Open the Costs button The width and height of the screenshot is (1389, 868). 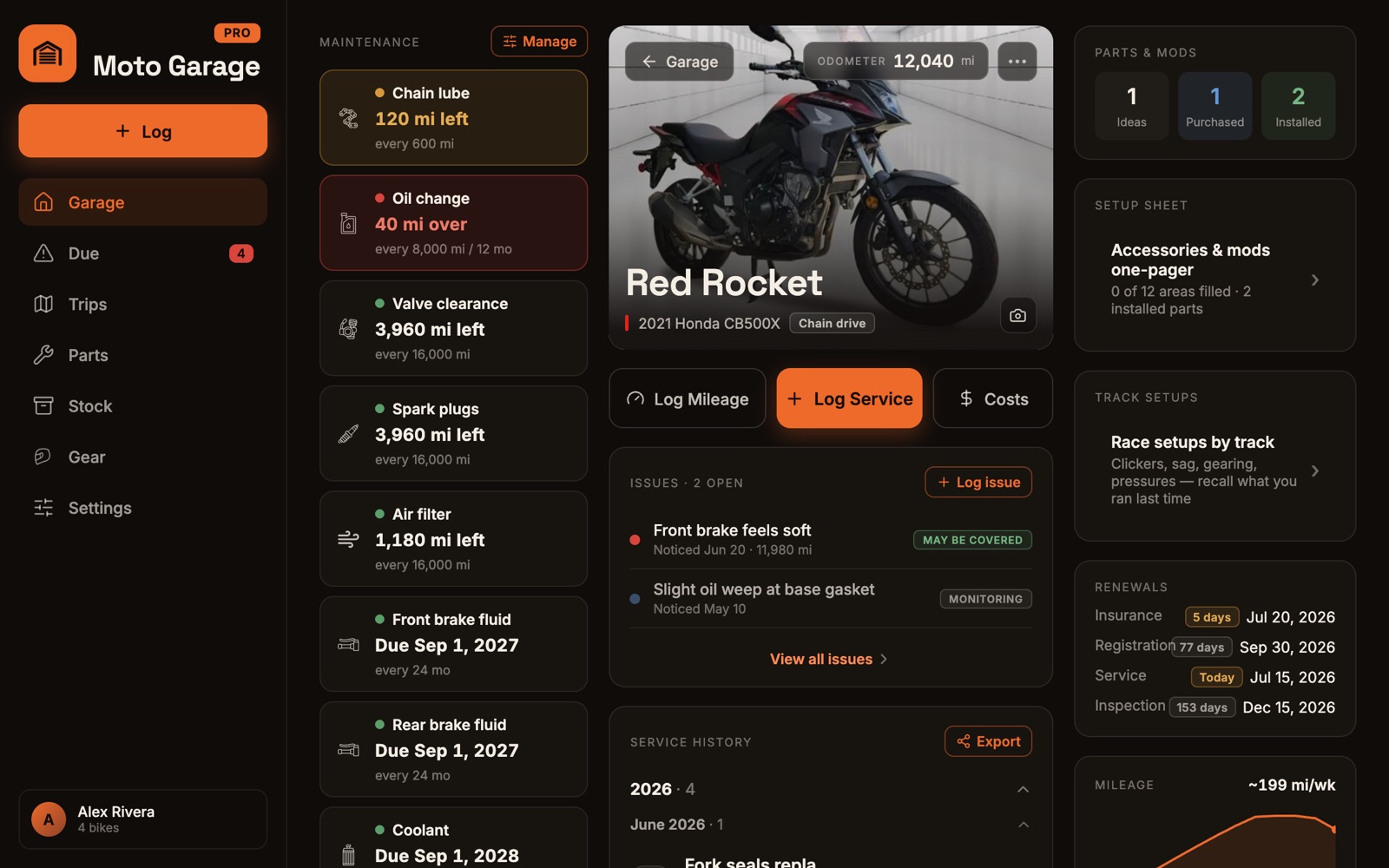993,398
